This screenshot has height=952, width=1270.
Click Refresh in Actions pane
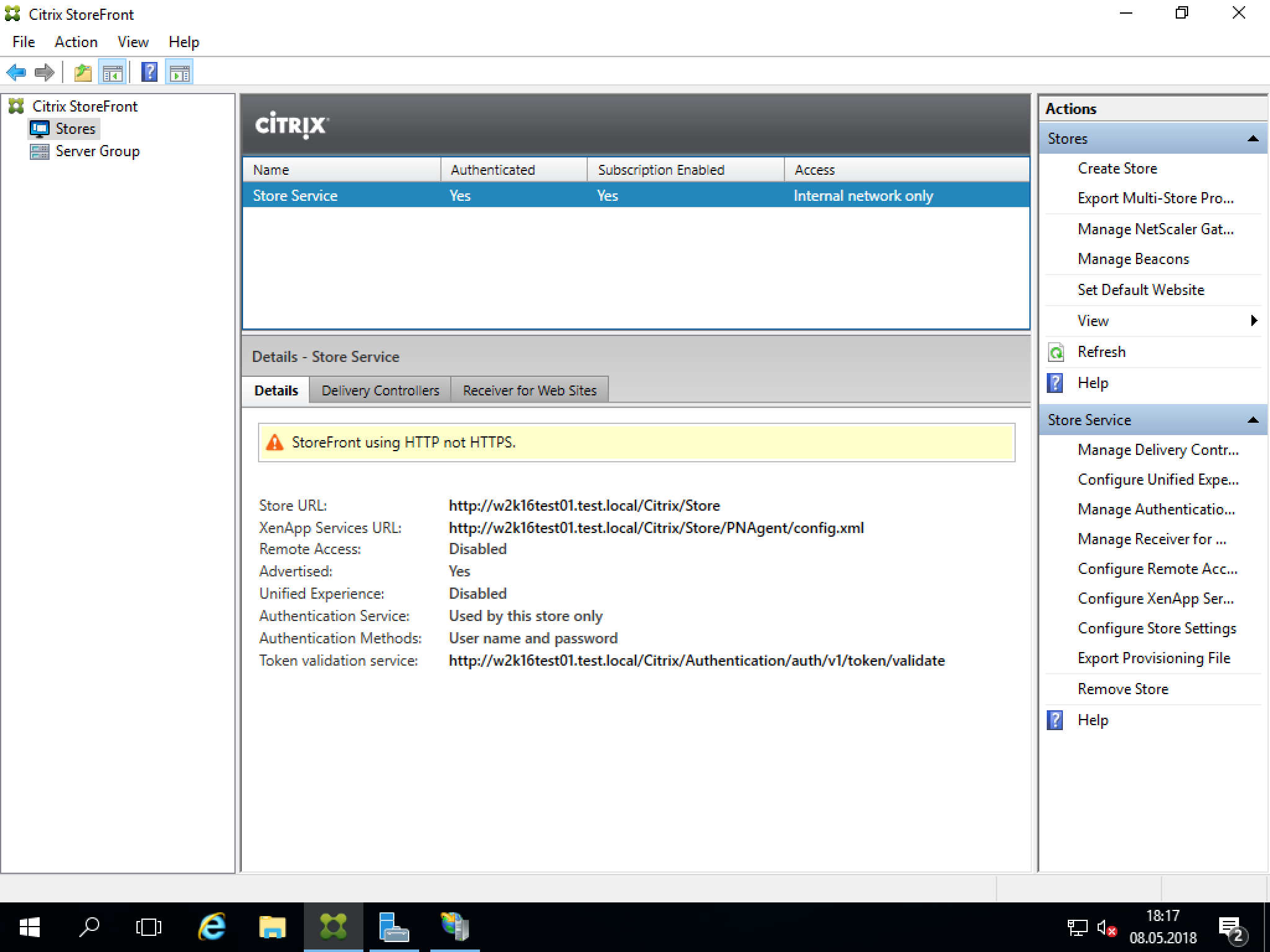[x=1101, y=352]
